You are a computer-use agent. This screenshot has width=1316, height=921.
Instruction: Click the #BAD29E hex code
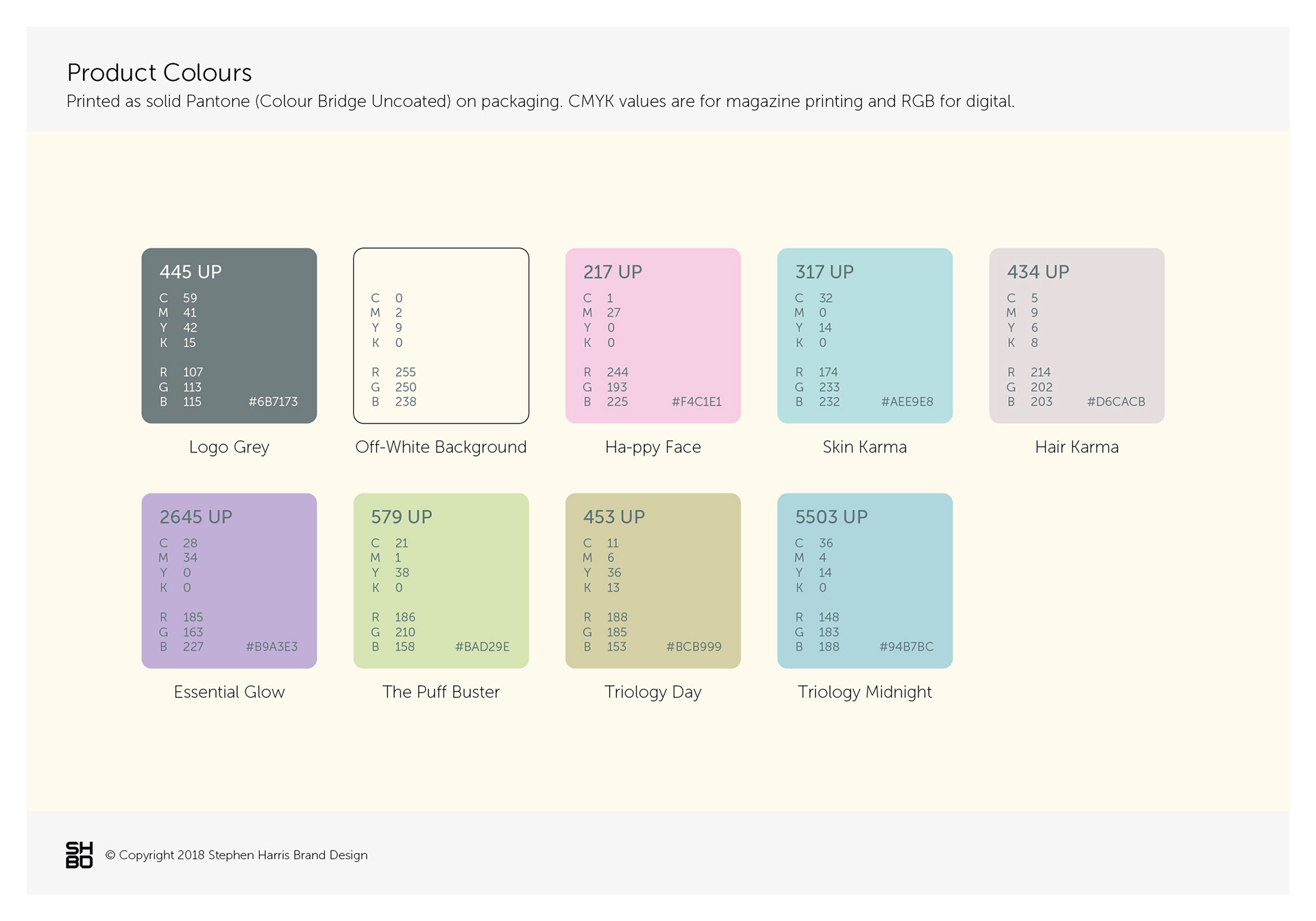[482, 646]
